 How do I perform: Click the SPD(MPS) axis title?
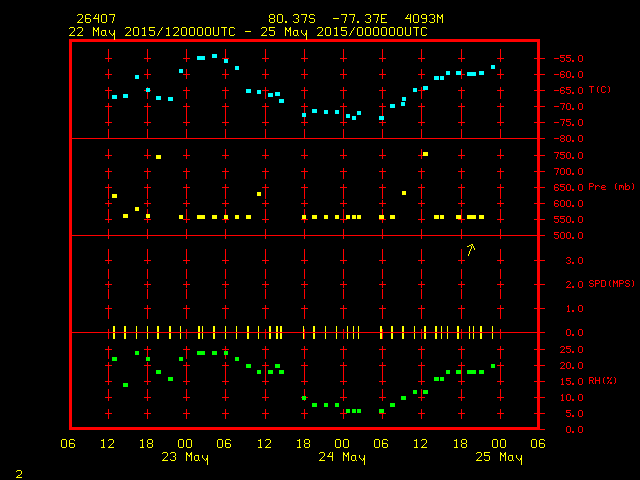pyautogui.click(x=611, y=284)
